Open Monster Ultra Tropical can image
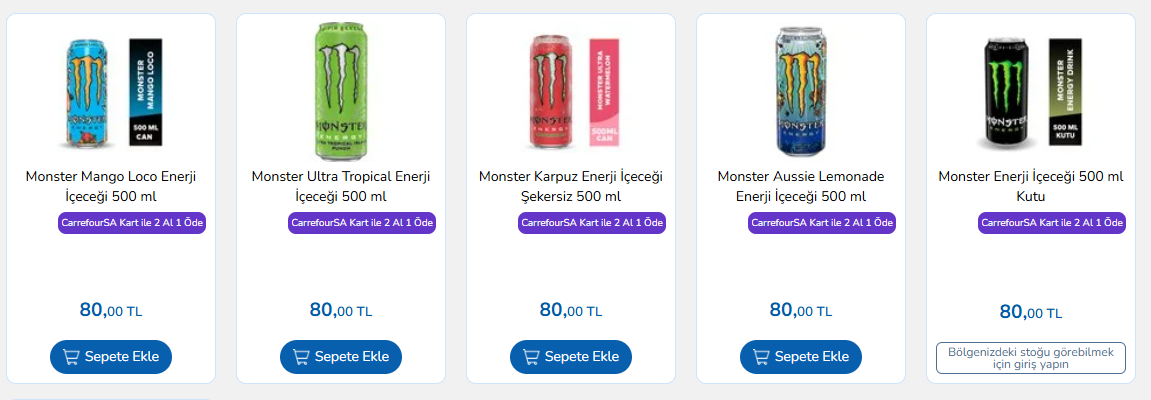The width and height of the screenshot is (1151, 400). (x=341, y=90)
